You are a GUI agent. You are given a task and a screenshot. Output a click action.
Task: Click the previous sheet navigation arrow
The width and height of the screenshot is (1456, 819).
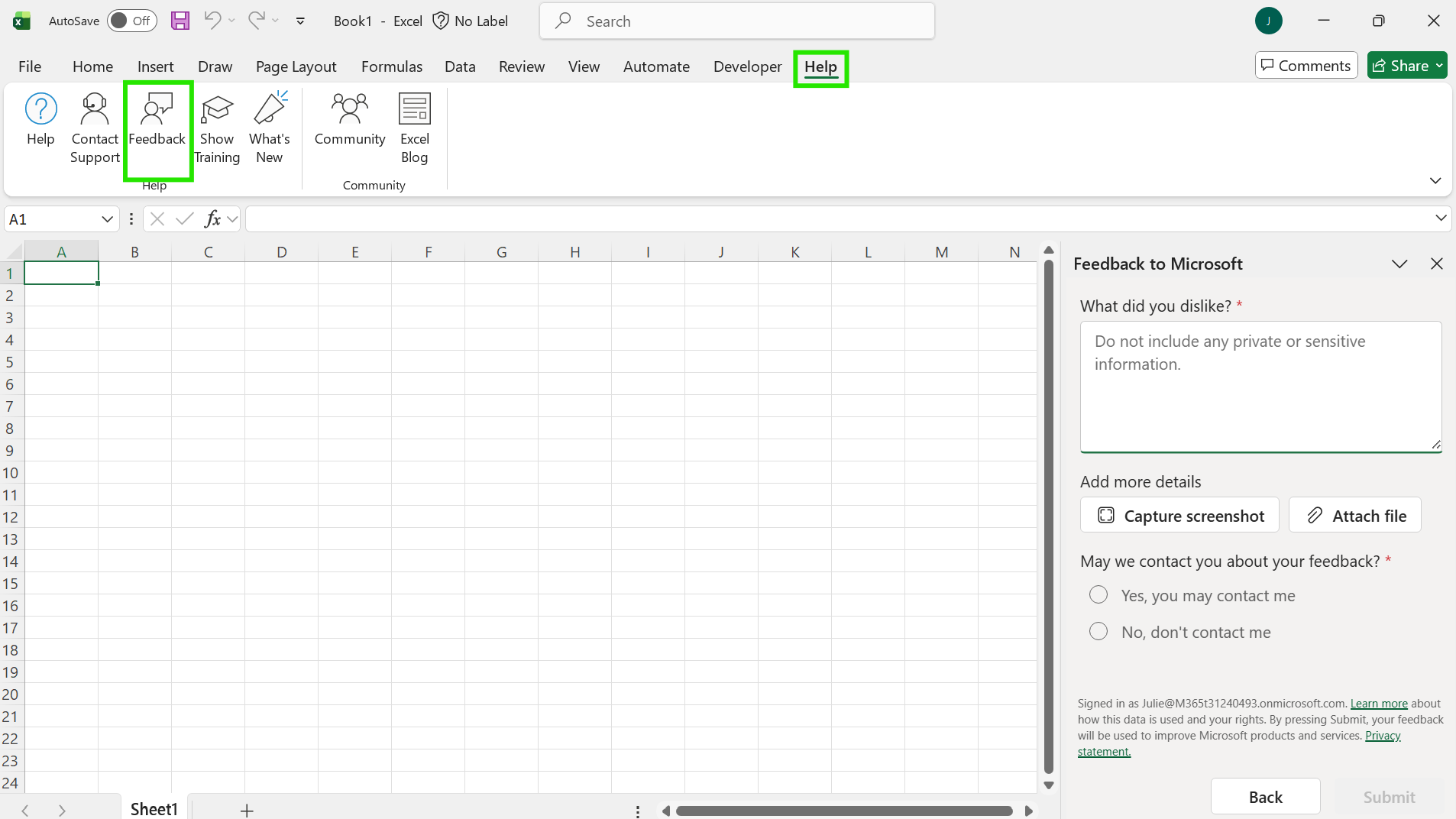tap(25, 810)
